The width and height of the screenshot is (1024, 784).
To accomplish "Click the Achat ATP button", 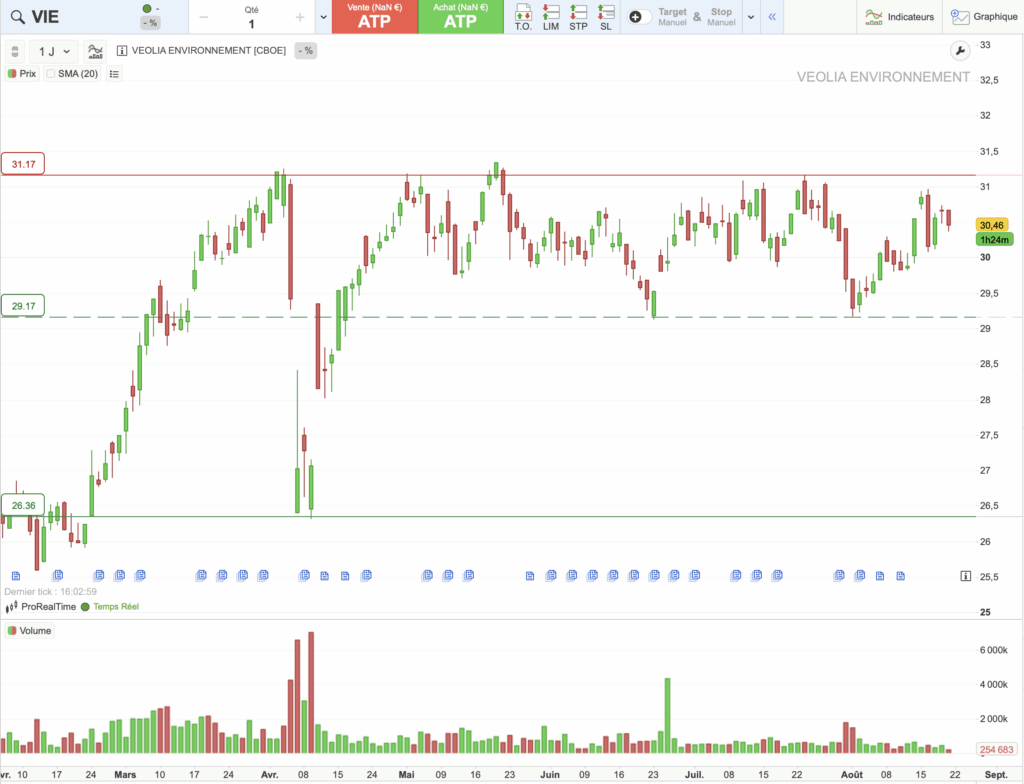I will coord(461,17).
